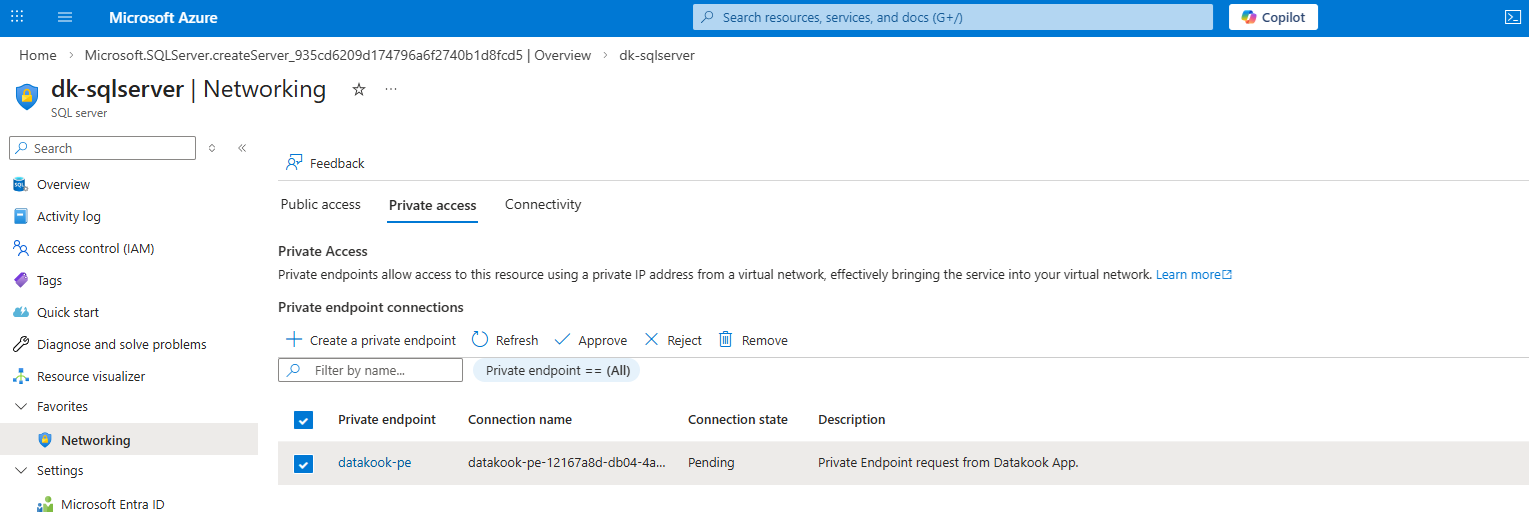Open Microsoft Entra ID settings
The width and height of the screenshot is (1529, 527).
point(113,505)
